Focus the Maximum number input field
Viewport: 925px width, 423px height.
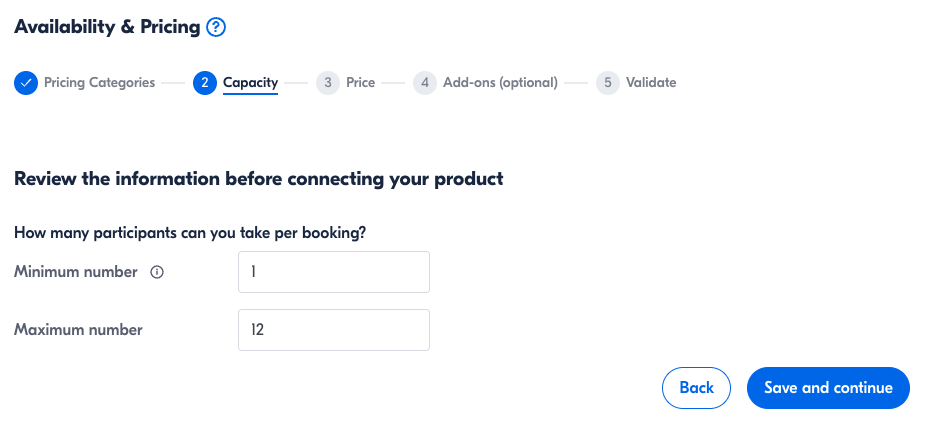333,330
